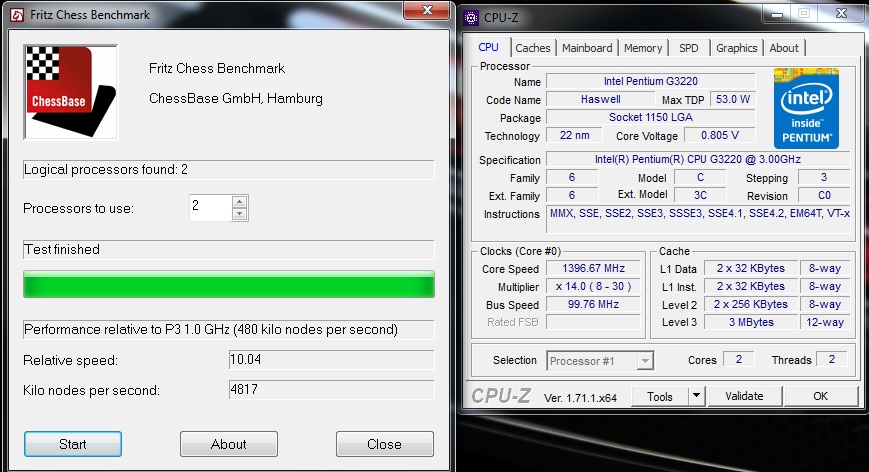
Task: Click the OK button in CPU-Z
Action: pos(820,397)
